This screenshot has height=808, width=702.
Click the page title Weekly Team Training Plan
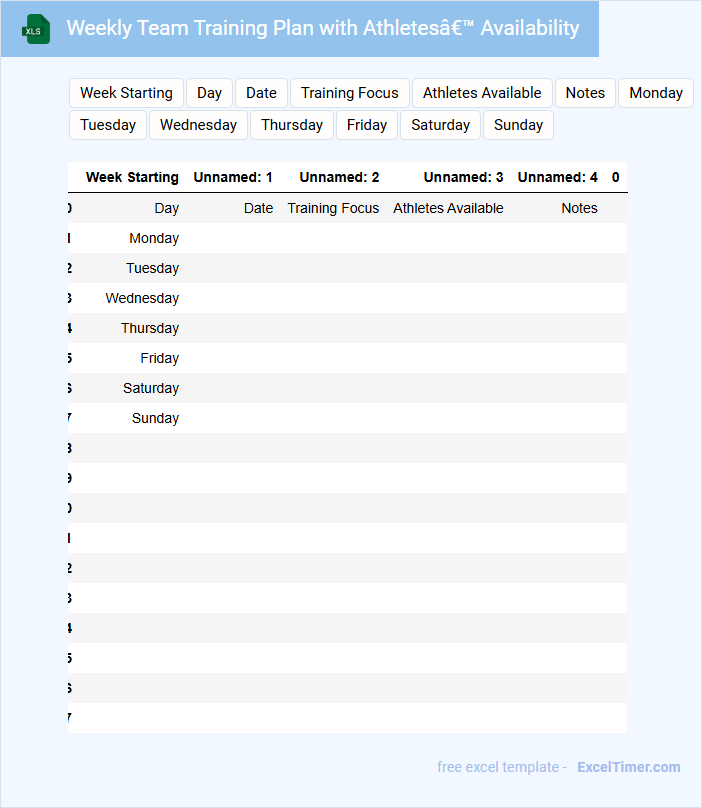click(323, 28)
